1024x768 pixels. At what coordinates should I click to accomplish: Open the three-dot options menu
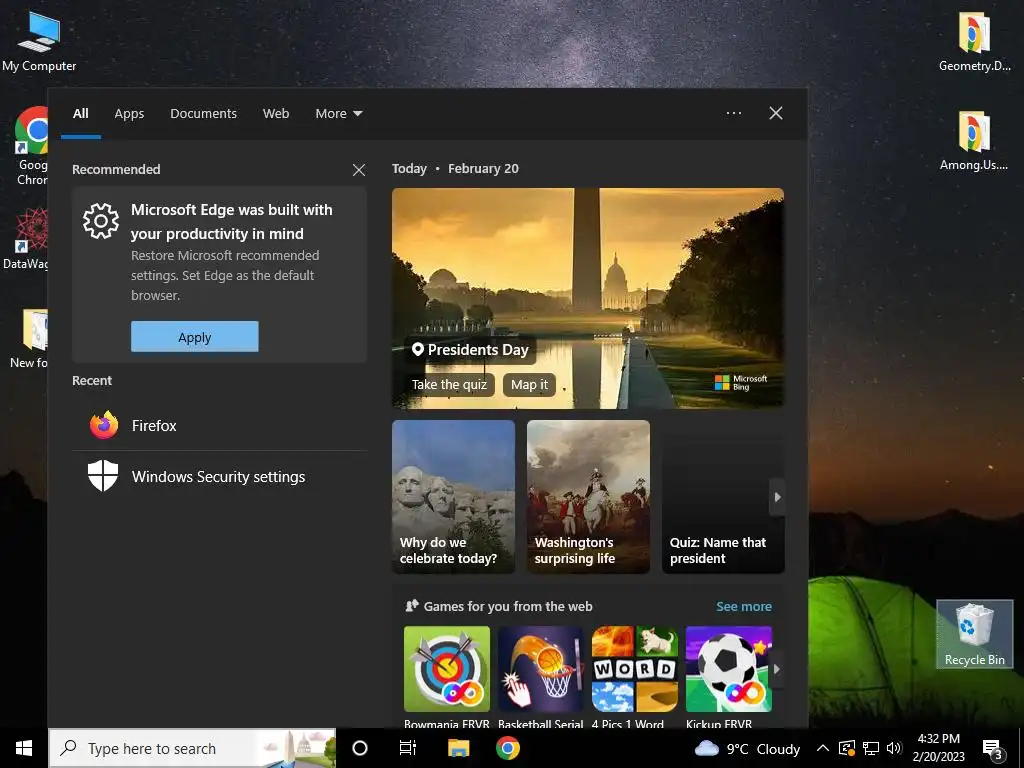[734, 113]
